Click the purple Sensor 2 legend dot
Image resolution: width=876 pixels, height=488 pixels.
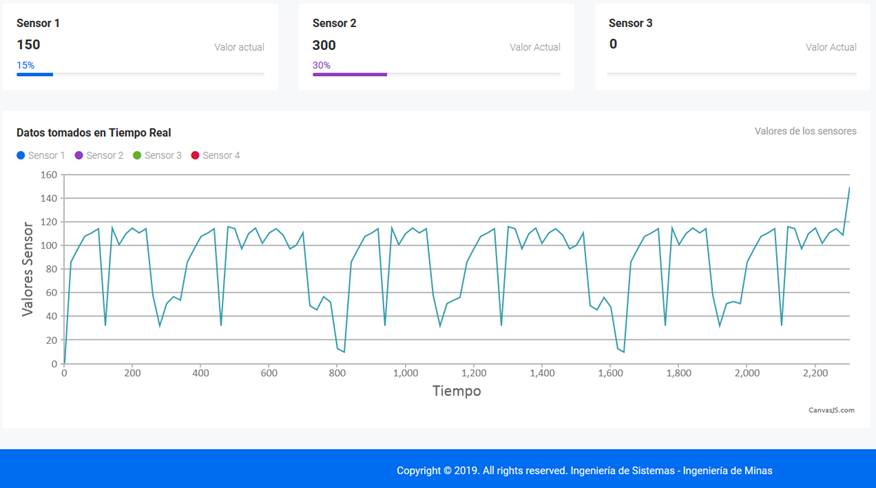tap(79, 156)
